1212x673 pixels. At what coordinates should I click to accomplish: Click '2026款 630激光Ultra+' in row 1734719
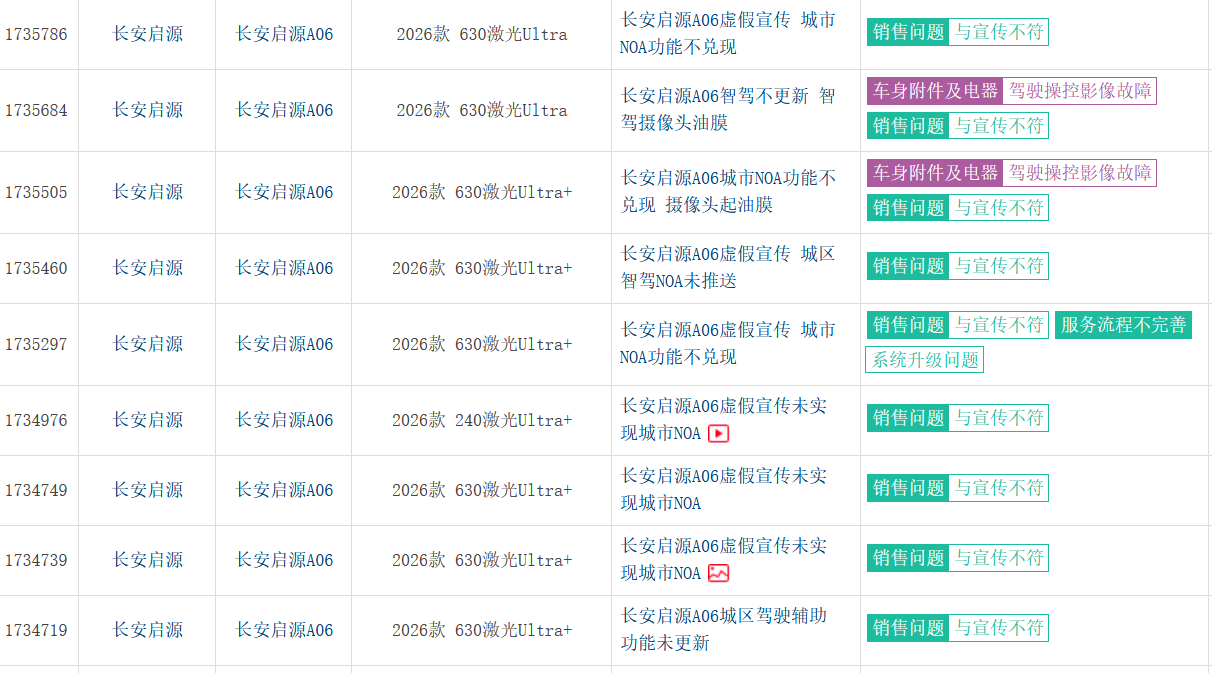click(x=482, y=630)
